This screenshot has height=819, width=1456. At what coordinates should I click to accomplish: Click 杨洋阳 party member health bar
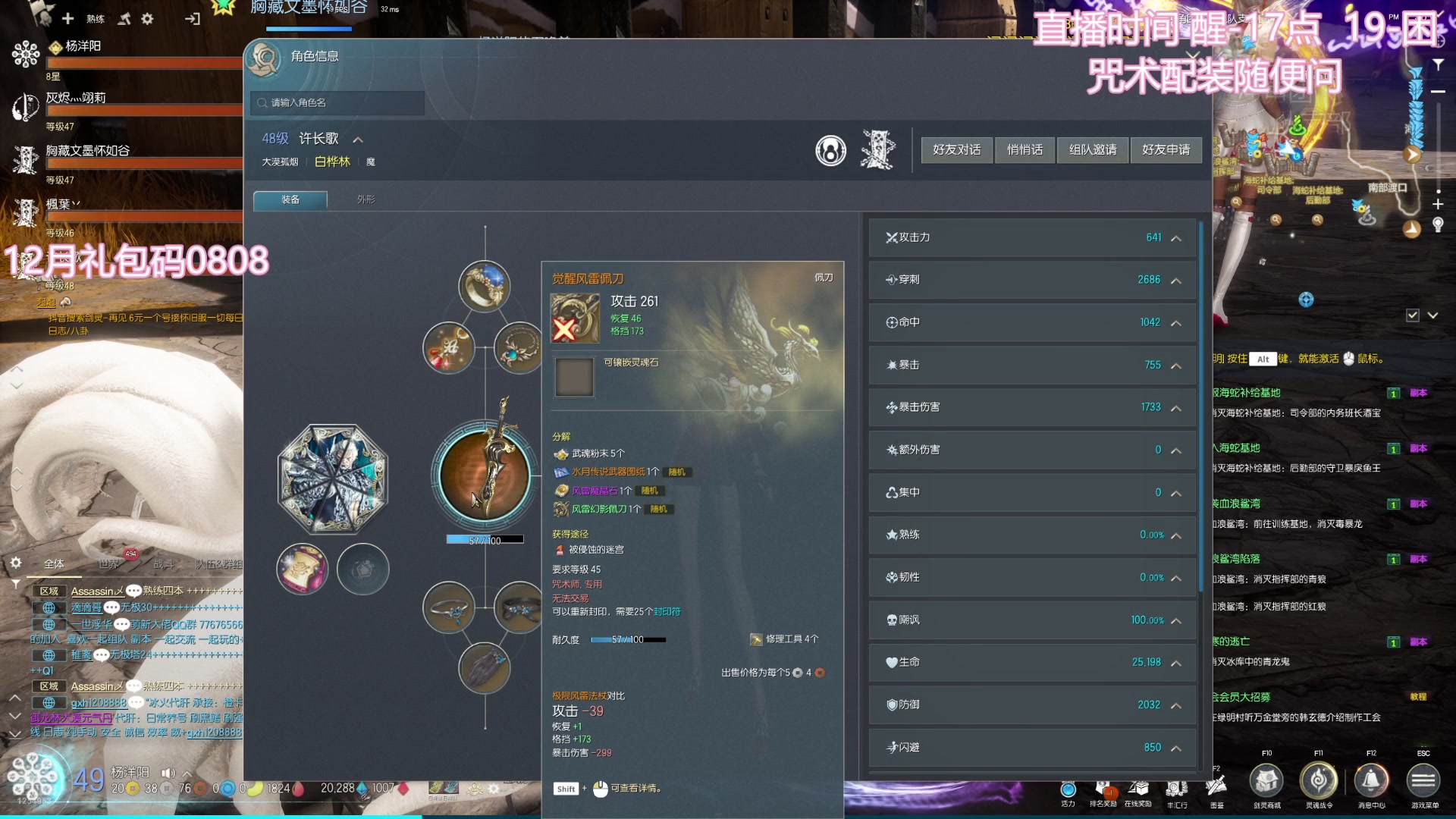point(144,64)
